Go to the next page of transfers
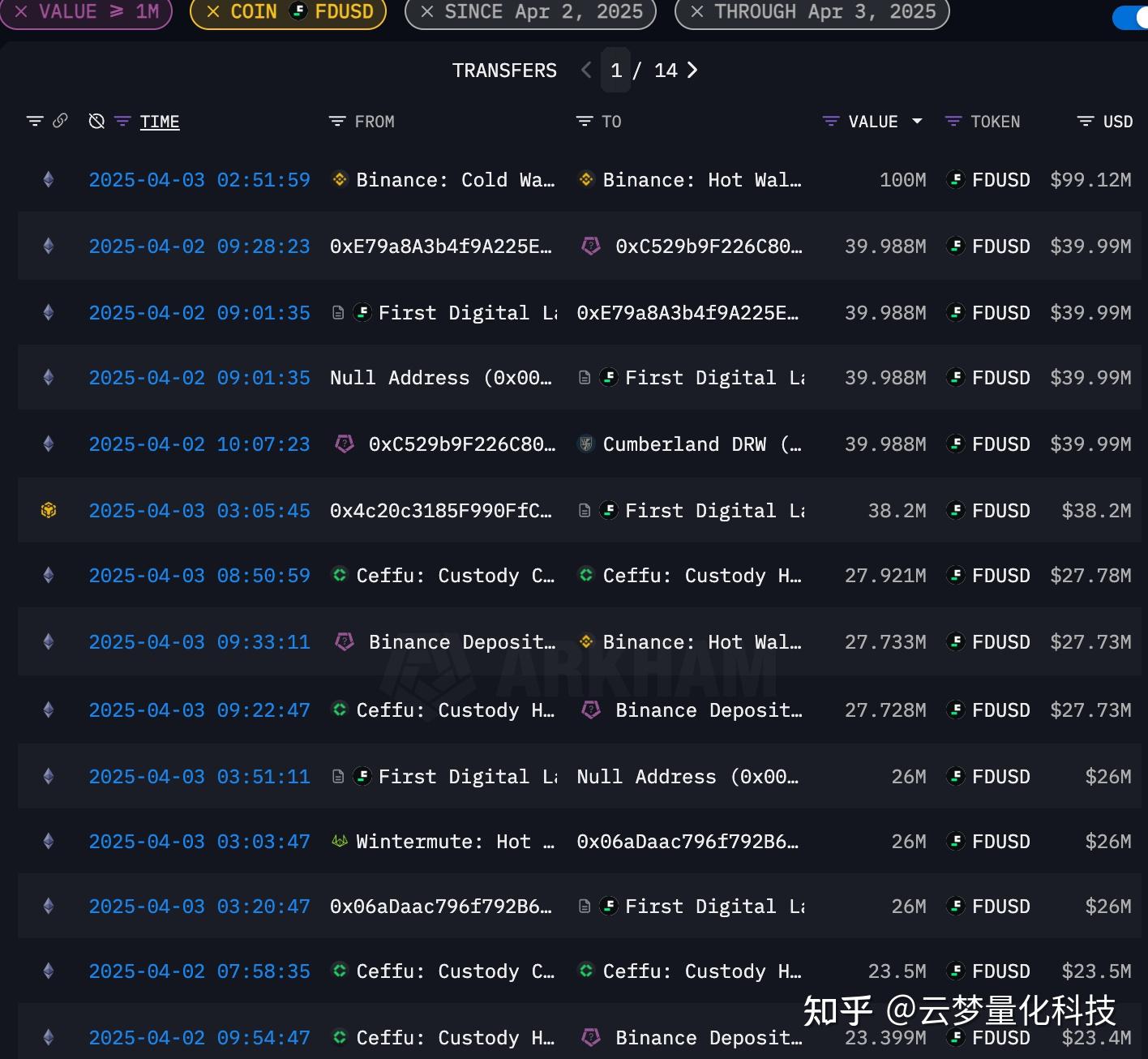 [x=692, y=71]
